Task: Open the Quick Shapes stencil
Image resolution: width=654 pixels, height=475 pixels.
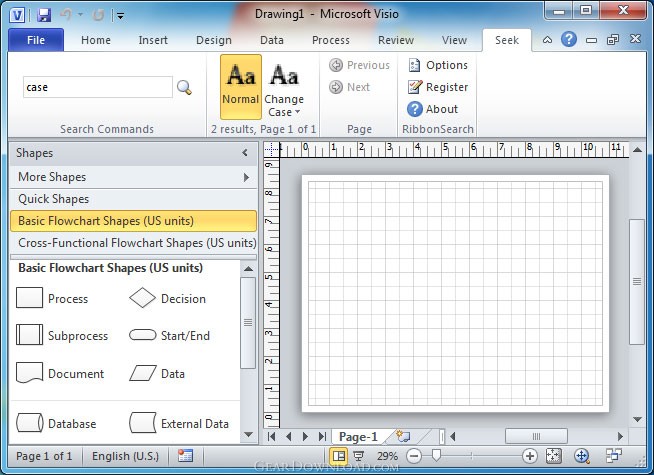Action: pyautogui.click(x=133, y=199)
